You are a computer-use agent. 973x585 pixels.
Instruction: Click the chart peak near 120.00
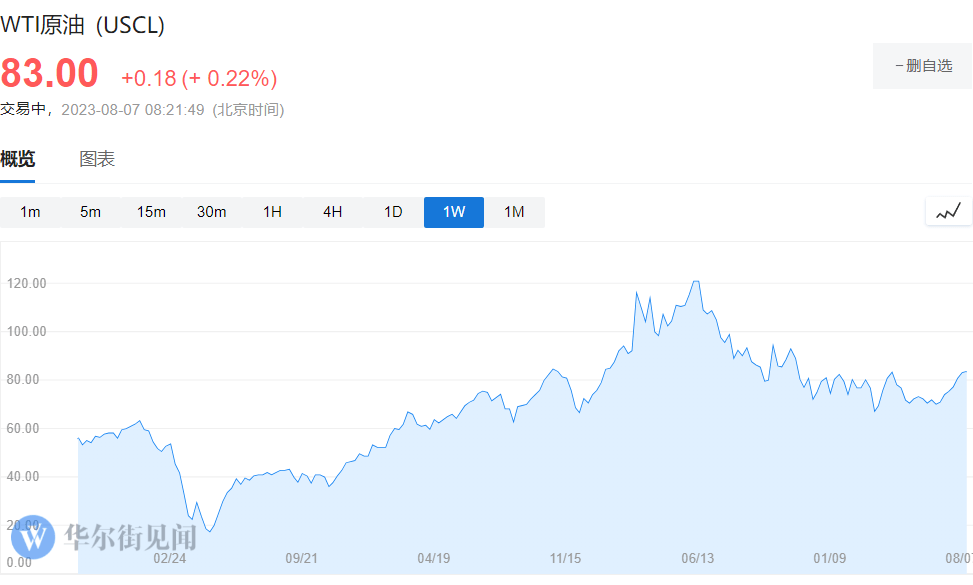coord(696,282)
